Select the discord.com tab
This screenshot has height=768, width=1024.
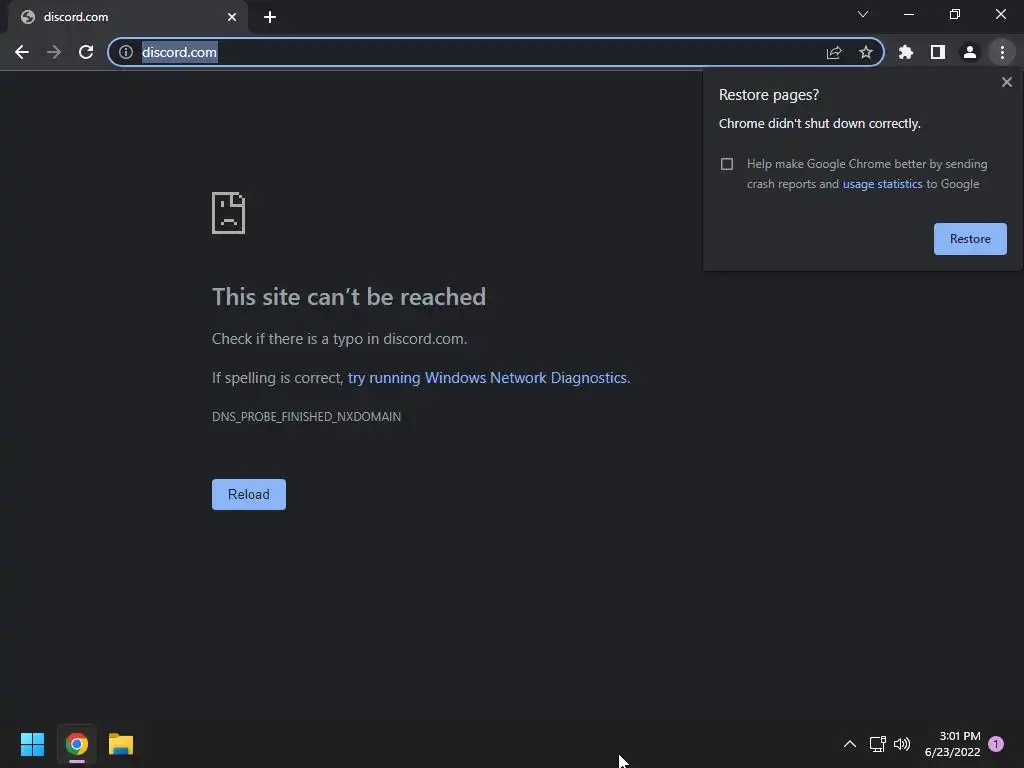(x=127, y=17)
